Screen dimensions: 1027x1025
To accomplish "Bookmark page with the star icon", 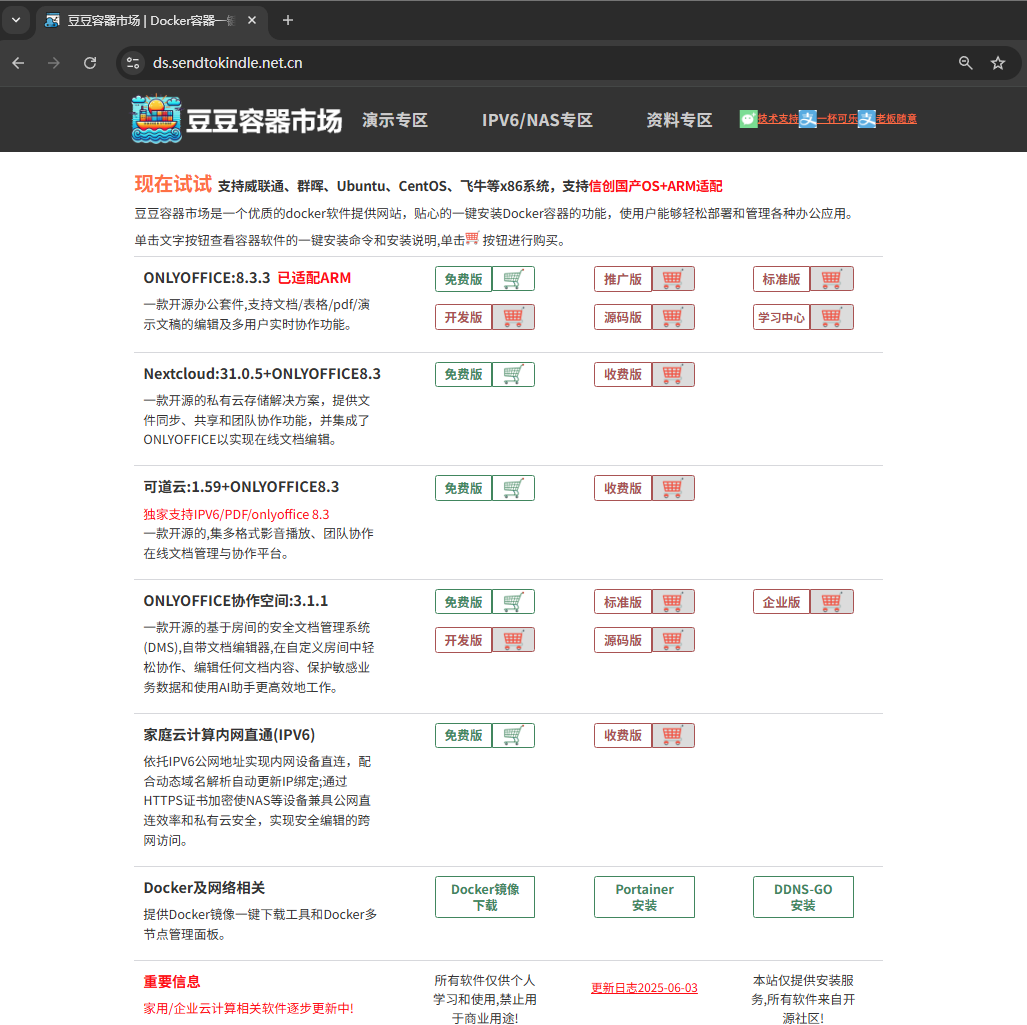I will tap(998, 63).
